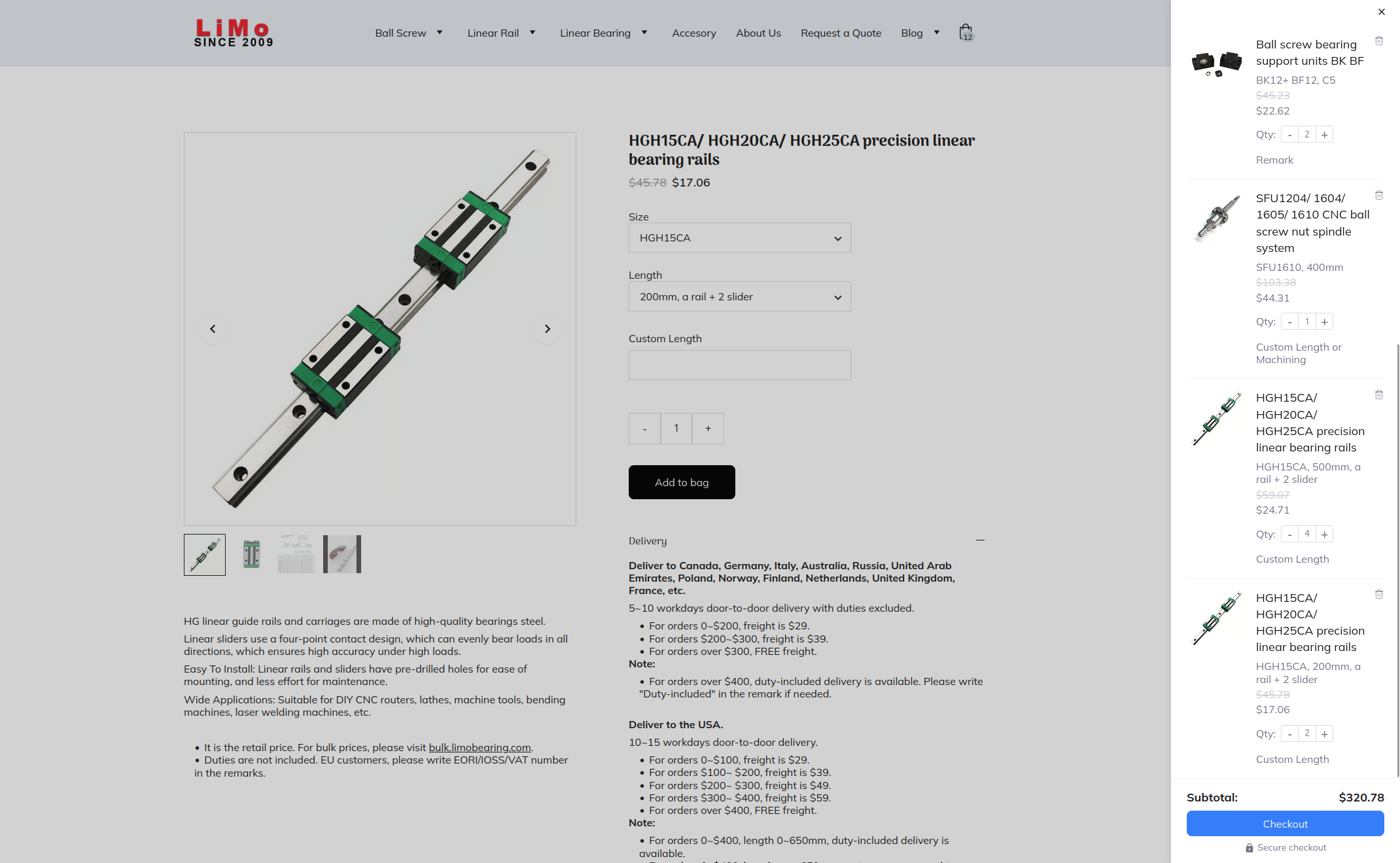Click the LiMo Since 2009 logo
Image resolution: width=1400 pixels, height=863 pixels.
pos(233,33)
